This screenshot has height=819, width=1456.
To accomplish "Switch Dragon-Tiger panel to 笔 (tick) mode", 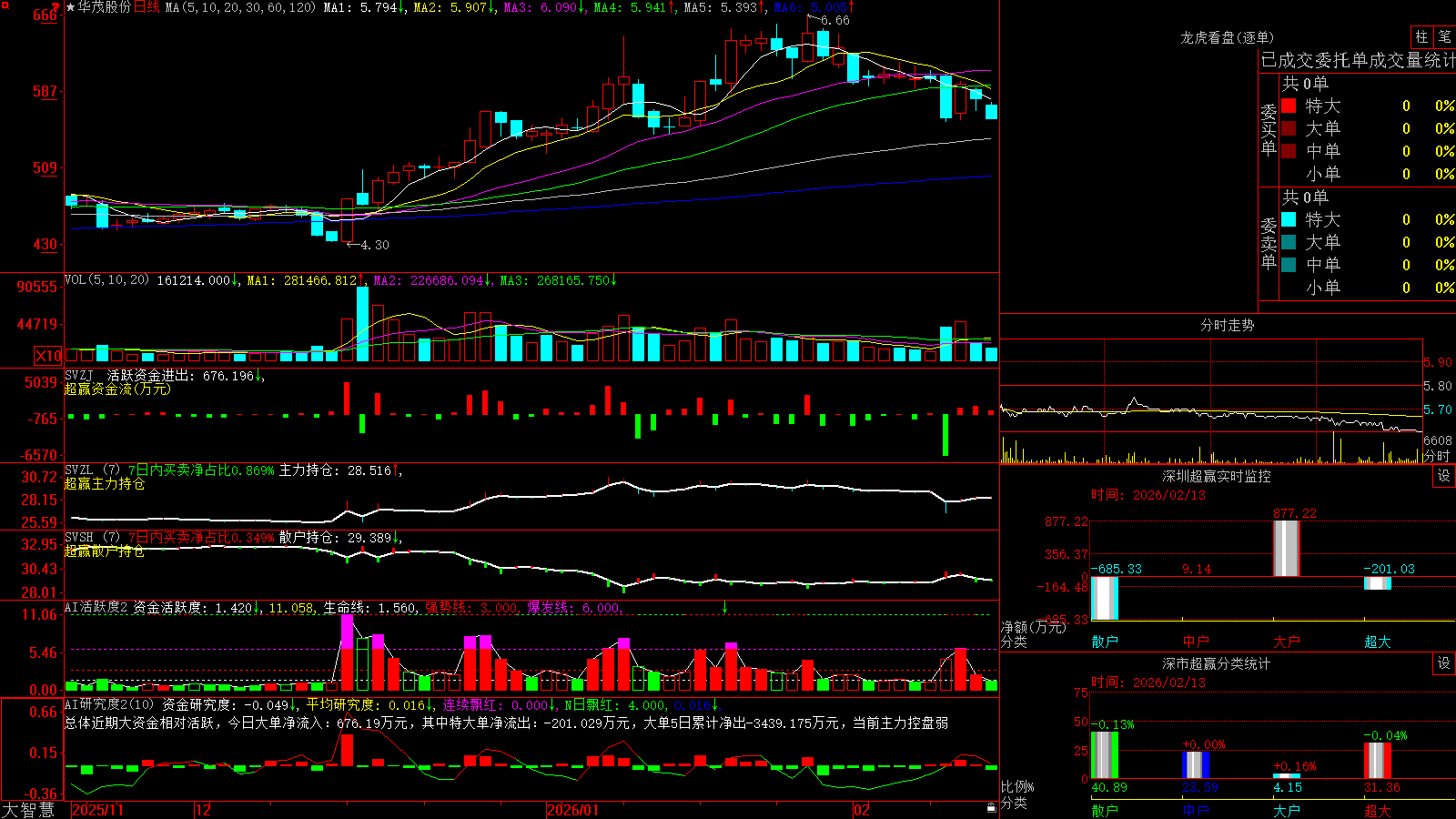I will click(1444, 36).
